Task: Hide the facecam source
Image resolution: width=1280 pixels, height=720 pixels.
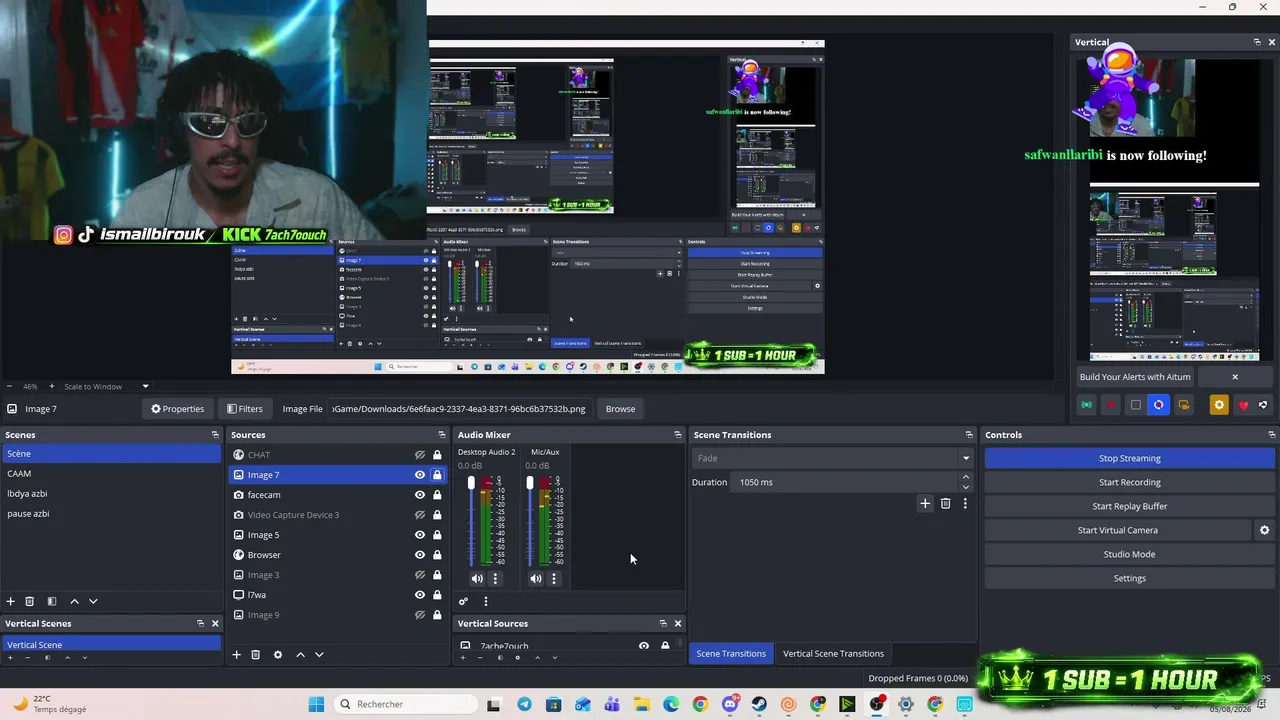Action: click(420, 495)
